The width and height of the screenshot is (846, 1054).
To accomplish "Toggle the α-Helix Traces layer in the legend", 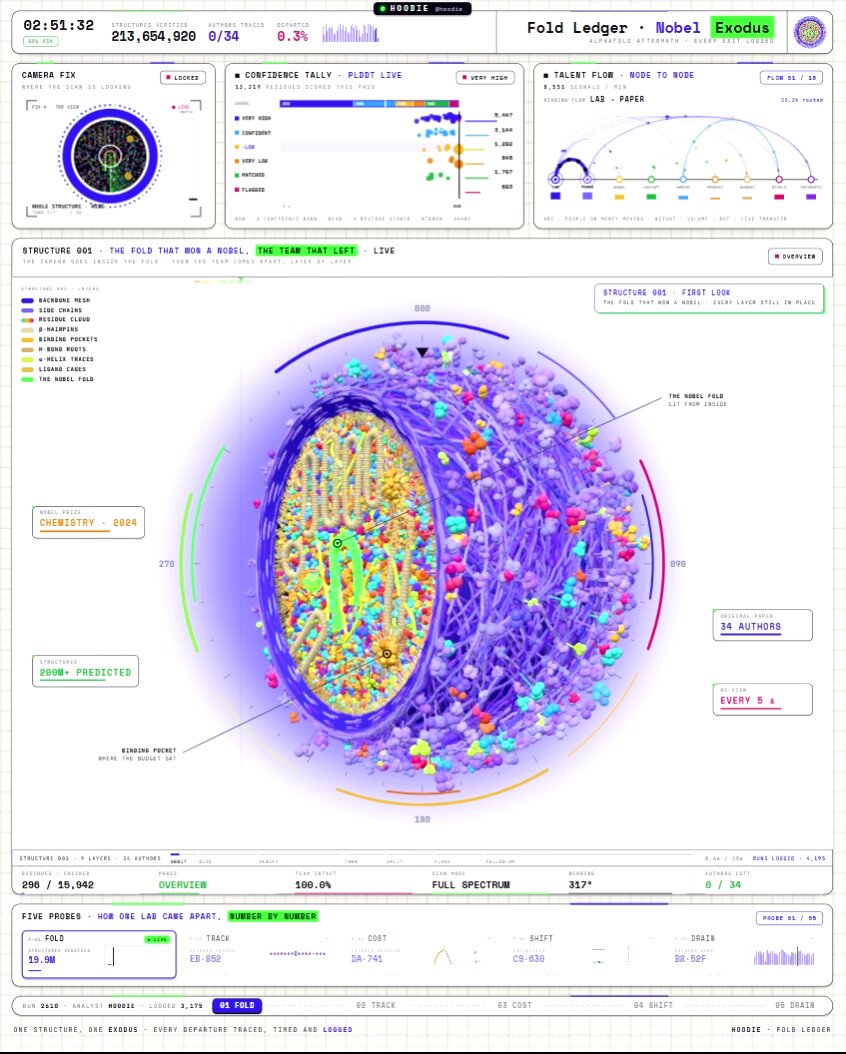I will [58, 360].
